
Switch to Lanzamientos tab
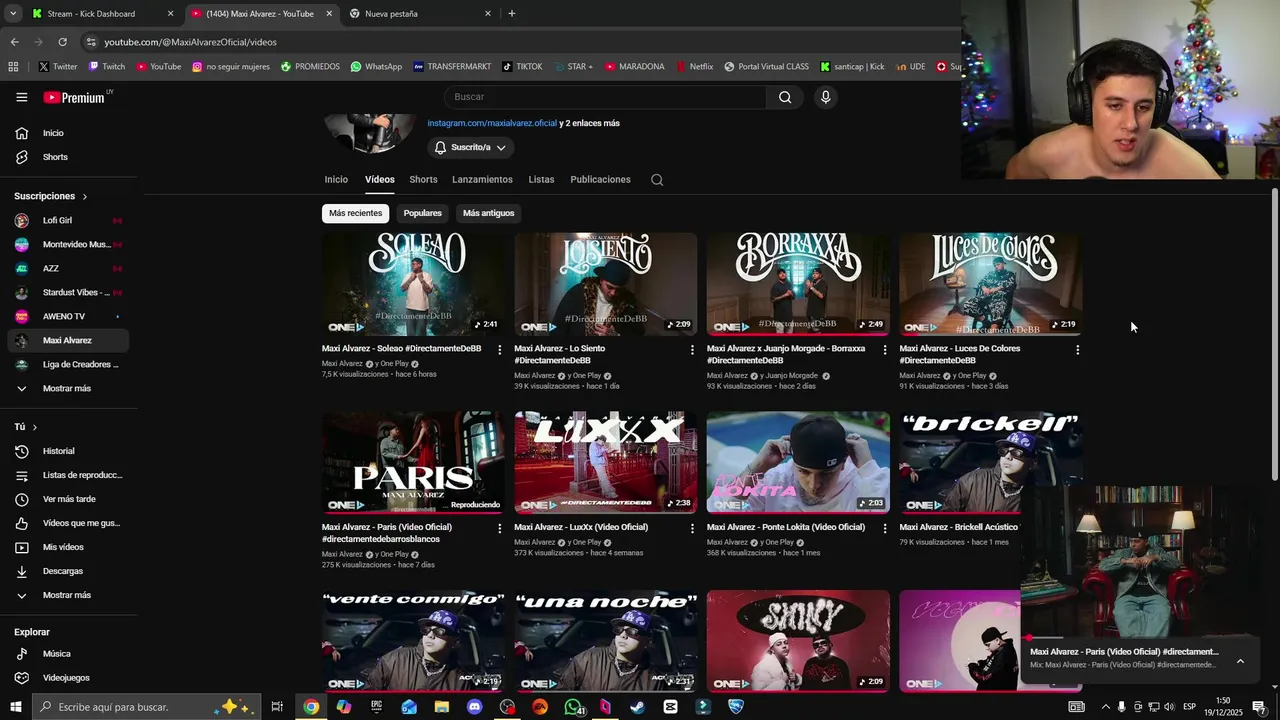click(x=482, y=180)
